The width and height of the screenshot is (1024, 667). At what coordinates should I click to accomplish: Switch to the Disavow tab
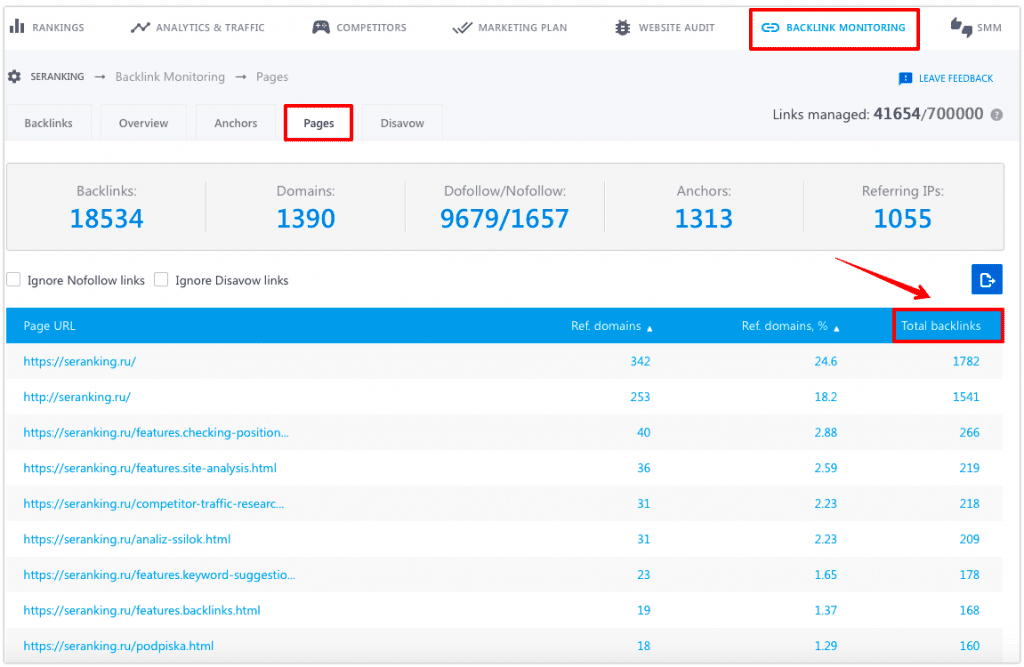(x=402, y=123)
